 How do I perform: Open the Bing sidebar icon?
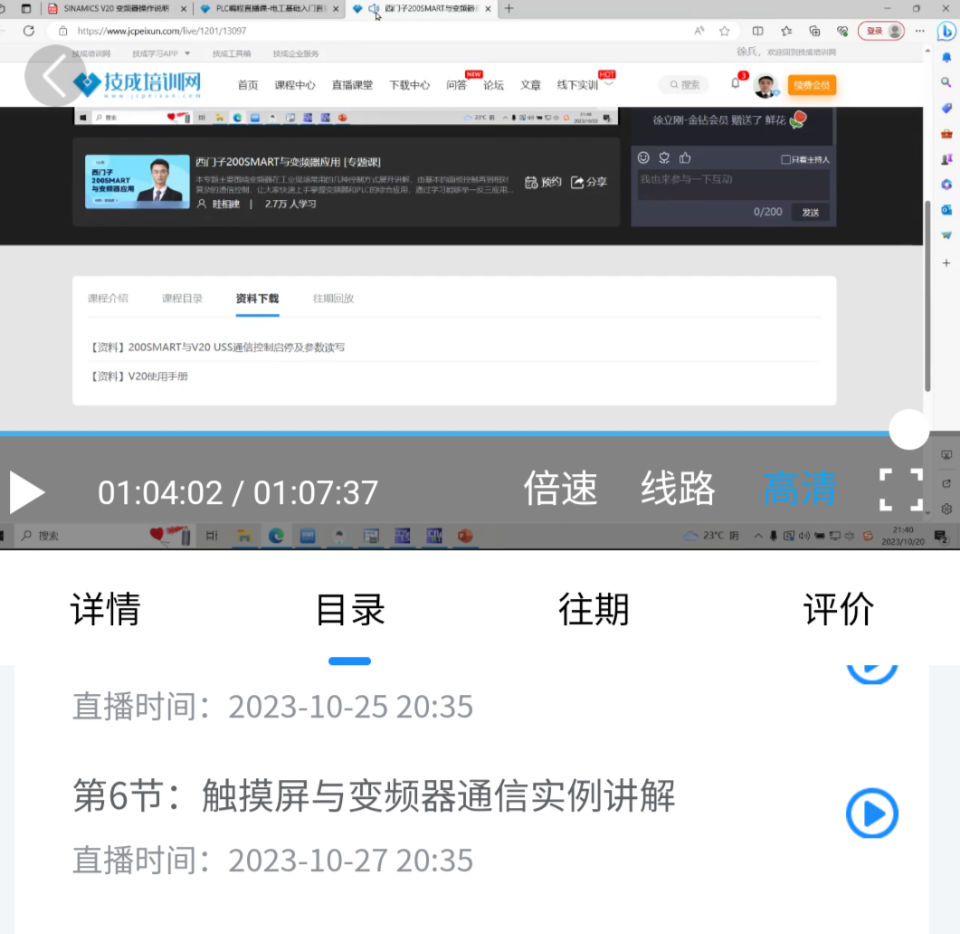point(947,31)
